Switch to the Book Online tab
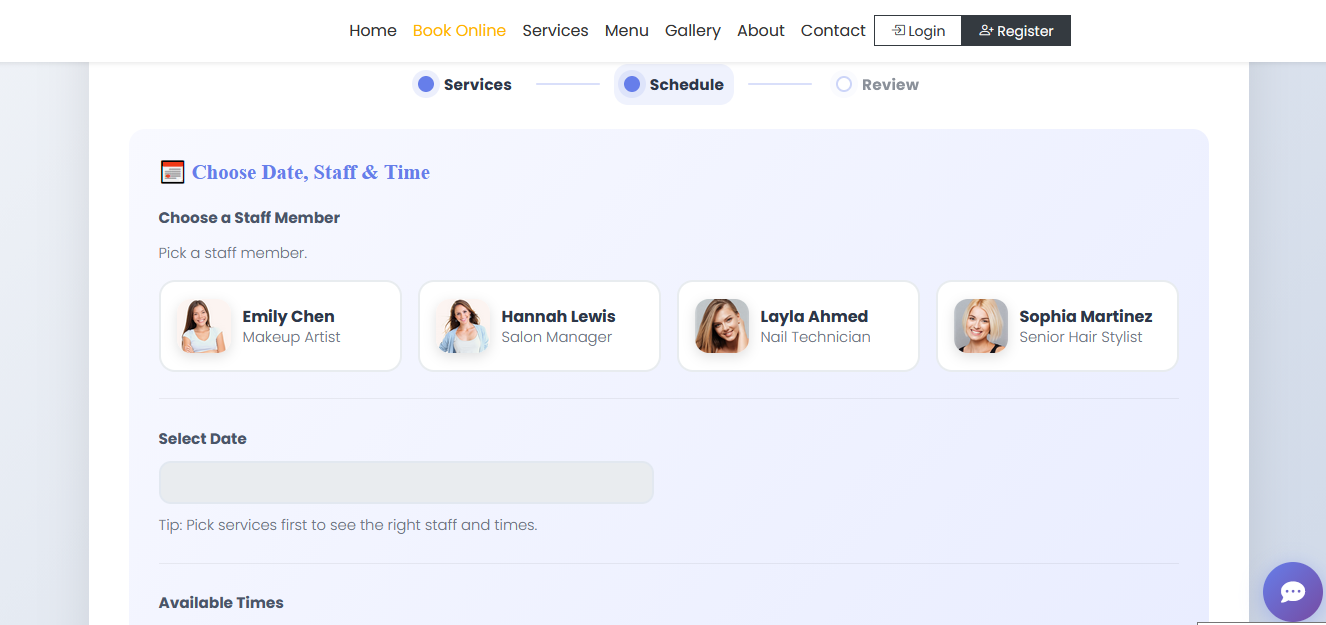 click(459, 30)
